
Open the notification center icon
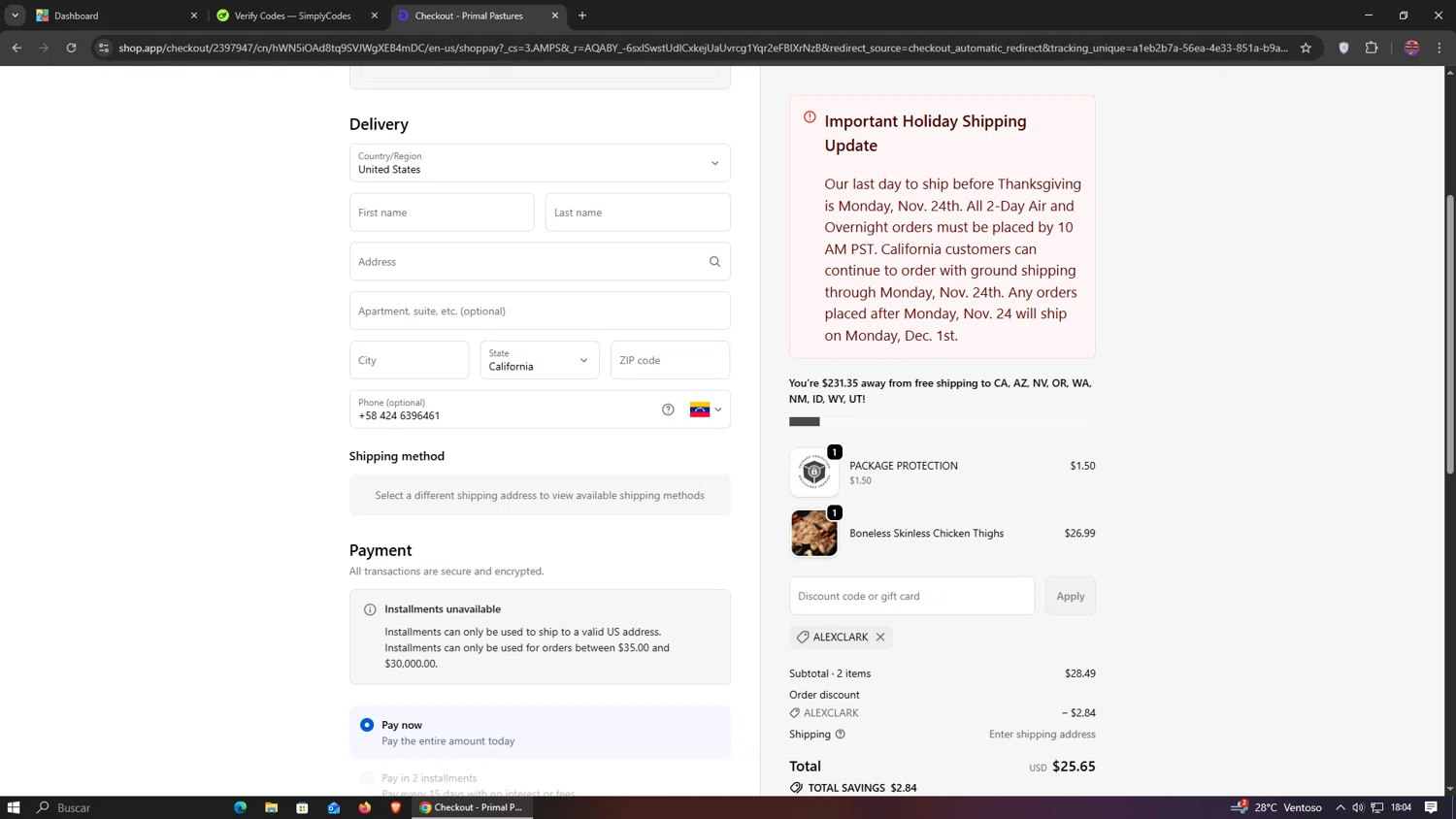1431,807
